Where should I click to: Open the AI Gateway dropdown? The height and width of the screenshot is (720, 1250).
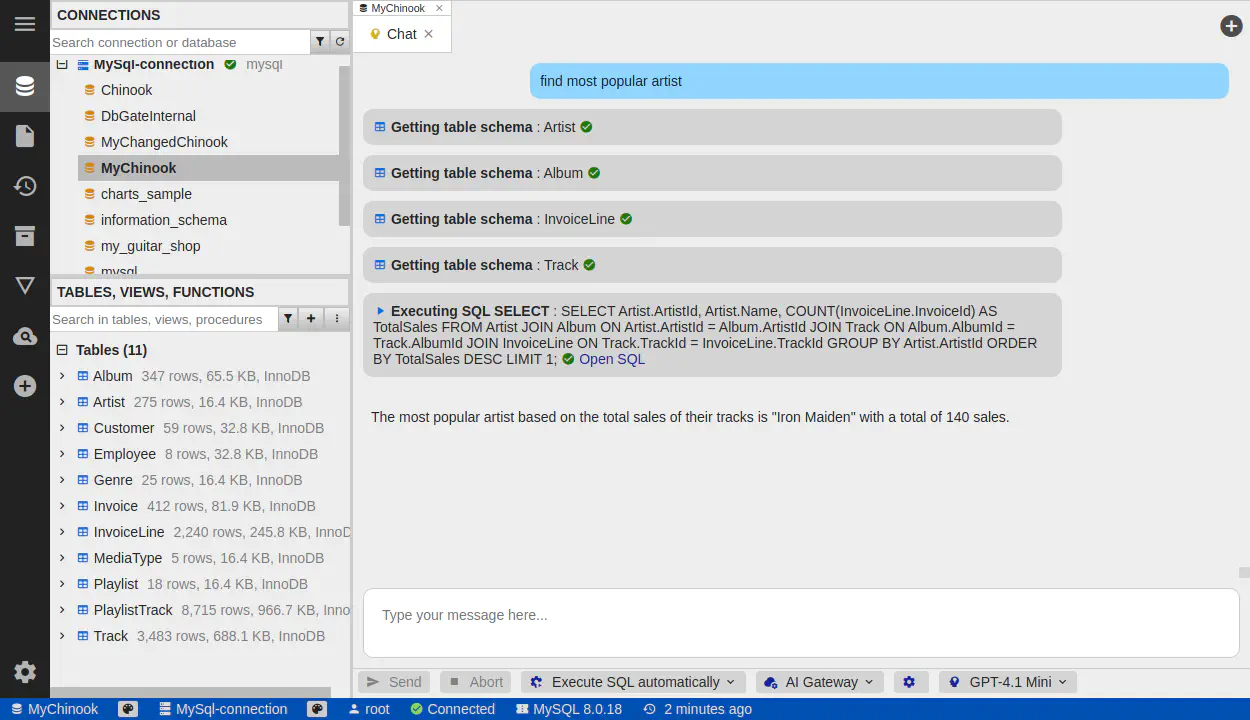coord(820,682)
